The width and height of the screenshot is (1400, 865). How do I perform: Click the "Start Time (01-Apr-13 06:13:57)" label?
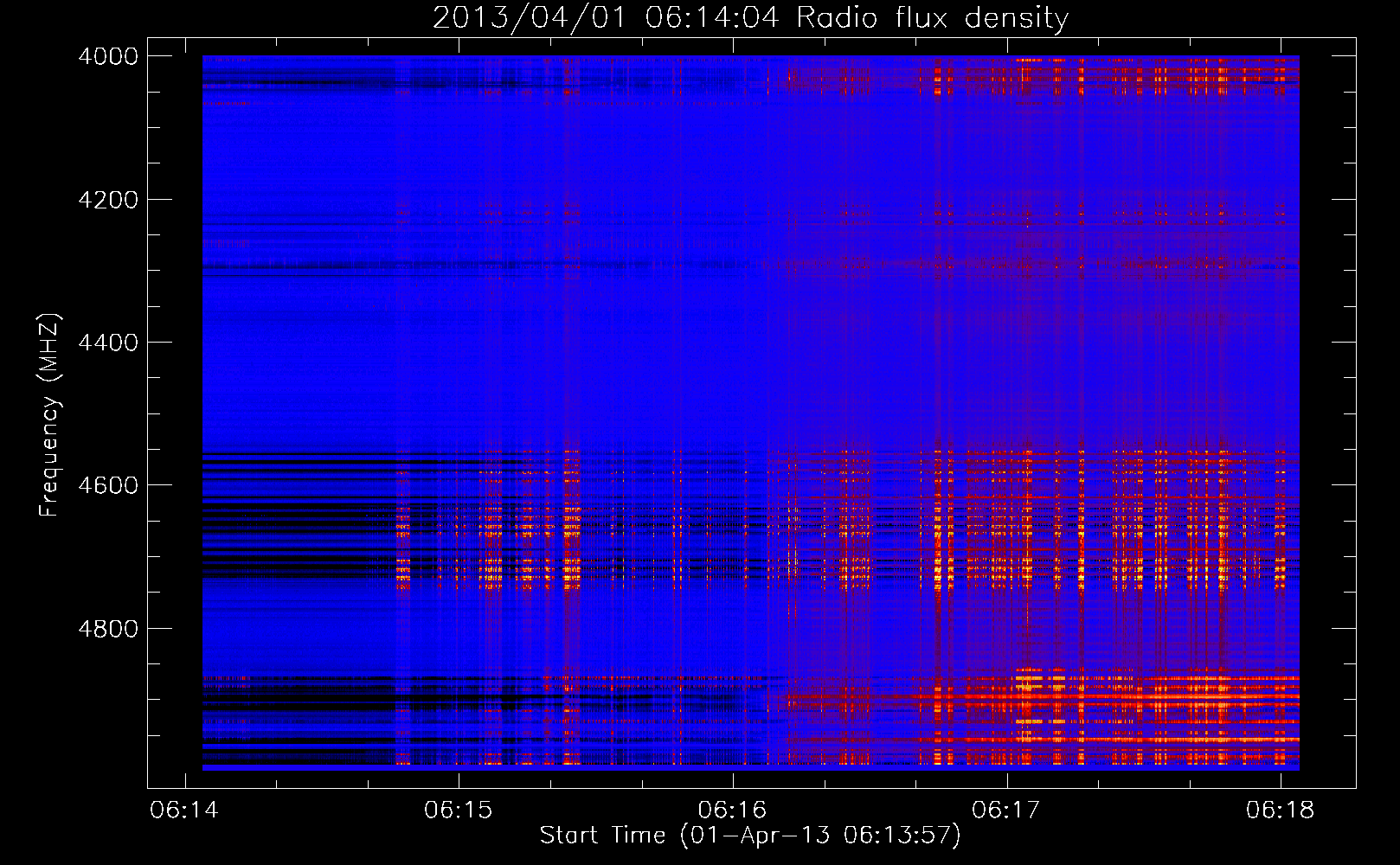click(x=750, y=836)
